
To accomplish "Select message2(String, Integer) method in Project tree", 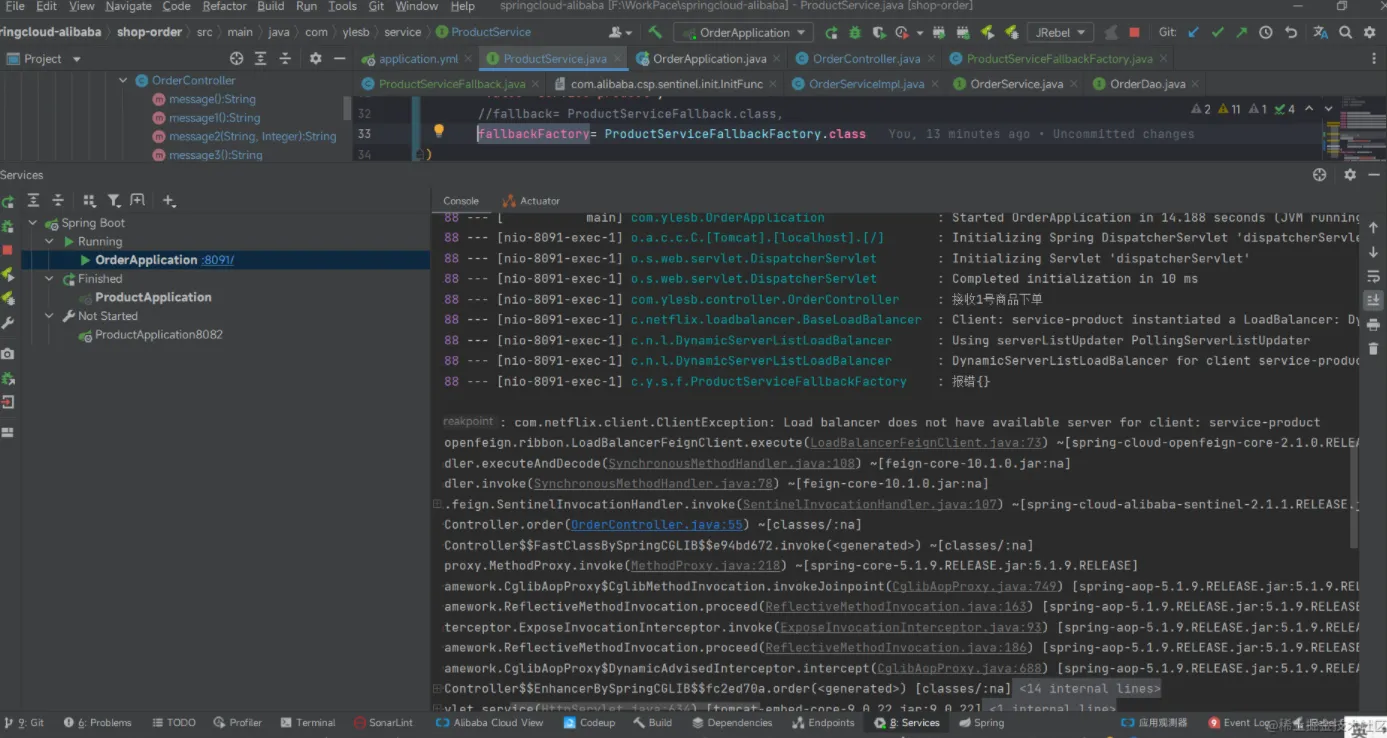I will (x=252, y=136).
